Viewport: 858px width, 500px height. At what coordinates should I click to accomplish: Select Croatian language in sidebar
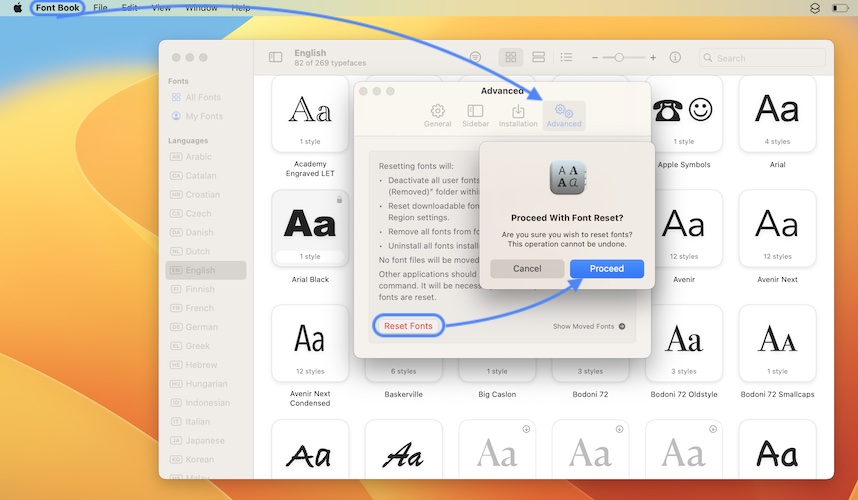tap(206, 194)
